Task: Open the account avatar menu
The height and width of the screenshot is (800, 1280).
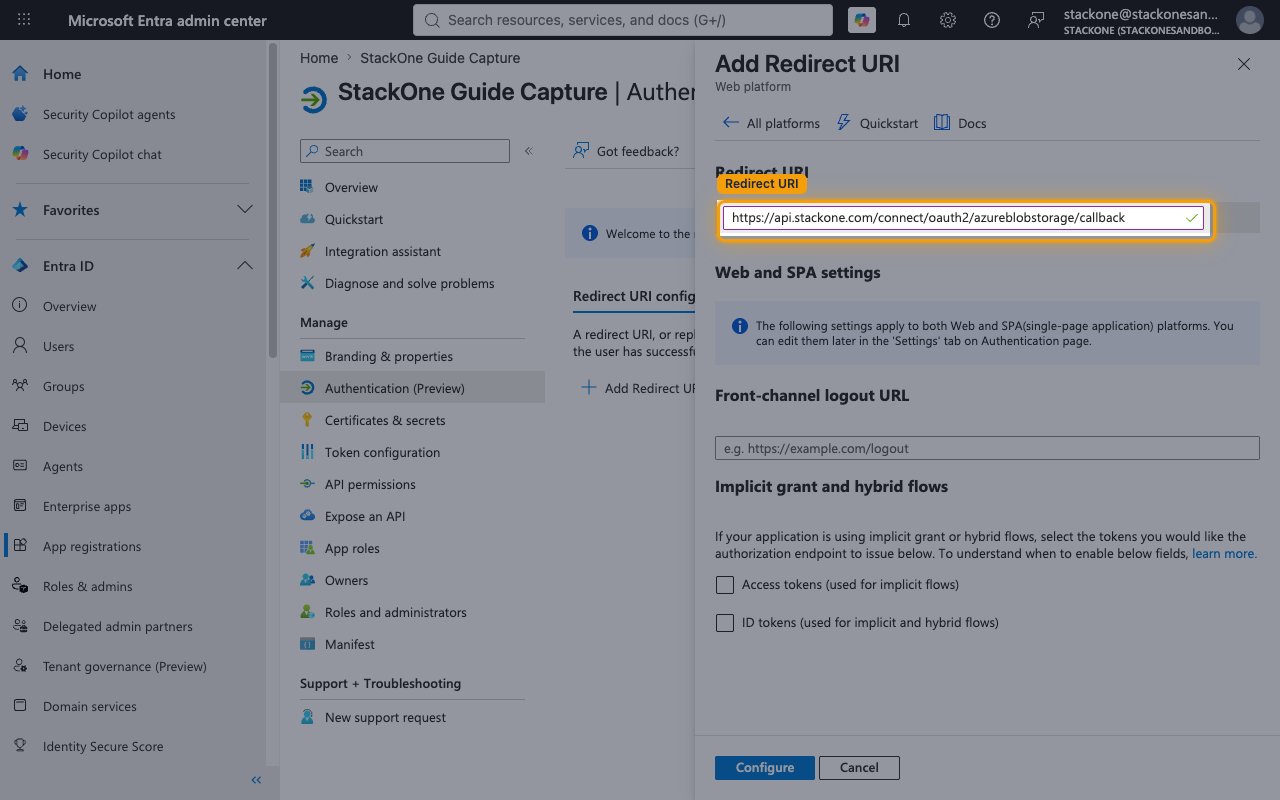Action: coord(1249,20)
